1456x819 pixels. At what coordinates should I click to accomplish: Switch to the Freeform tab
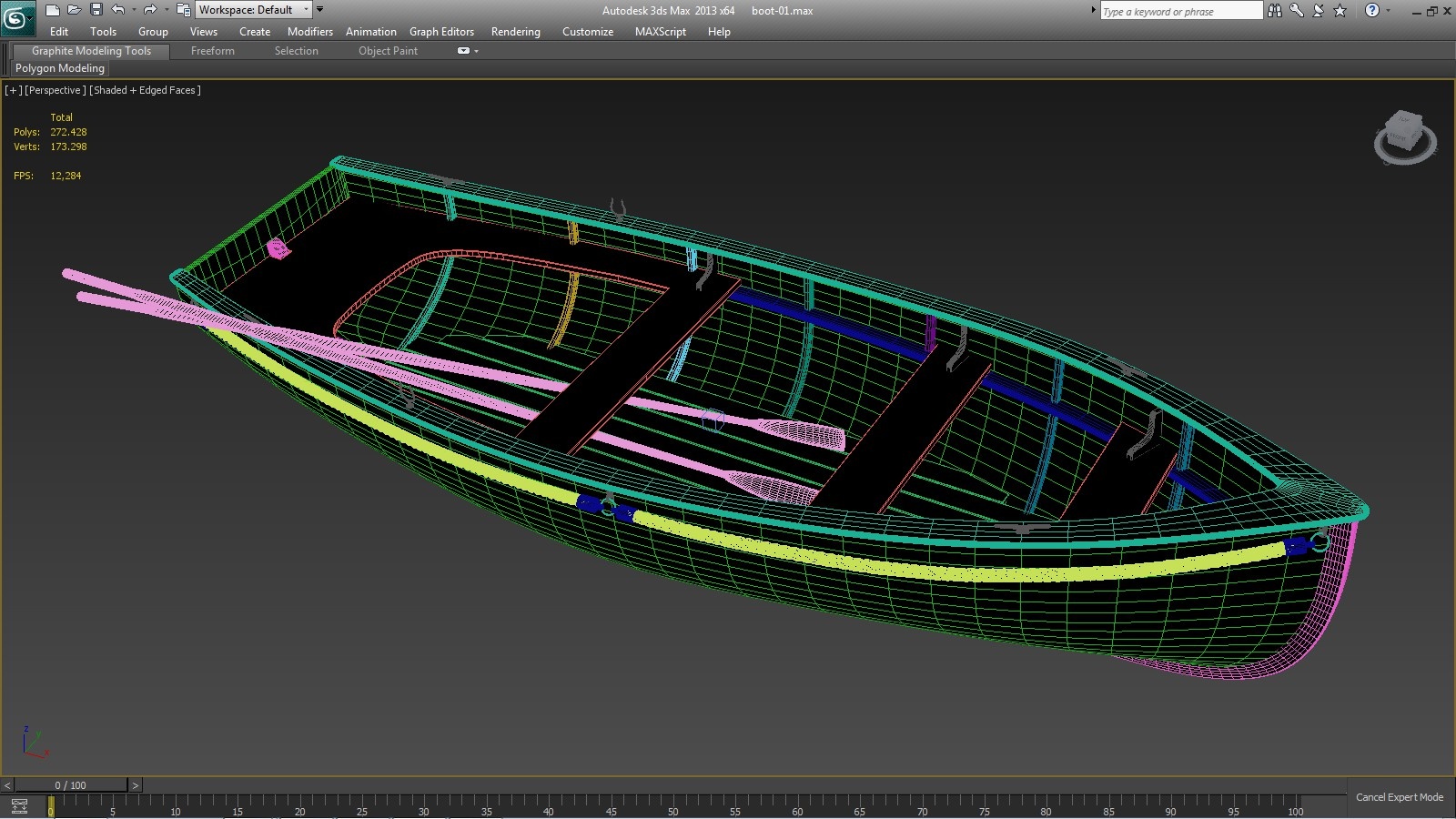tap(213, 51)
